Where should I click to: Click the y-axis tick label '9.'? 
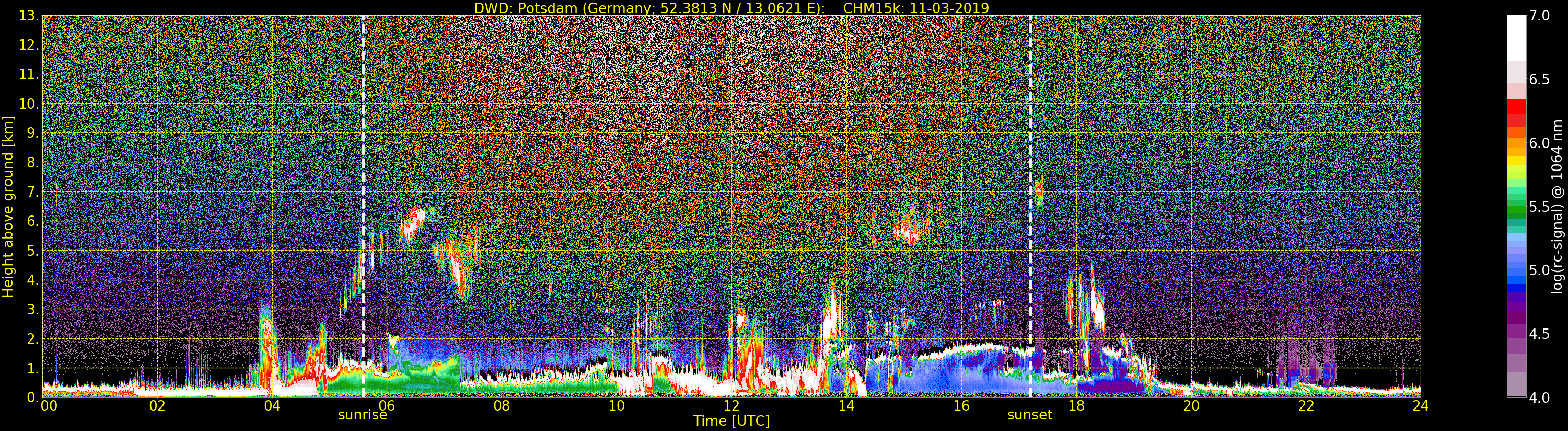32,133
